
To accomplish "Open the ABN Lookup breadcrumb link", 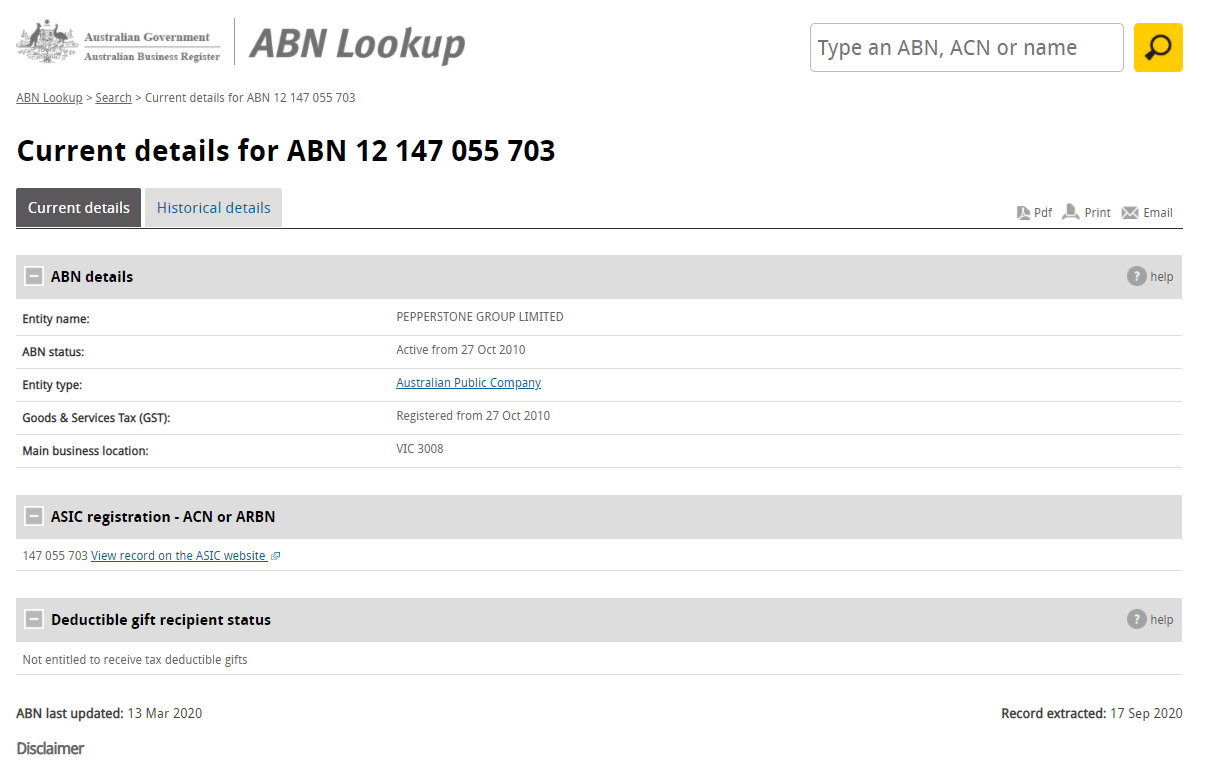I will [49, 98].
